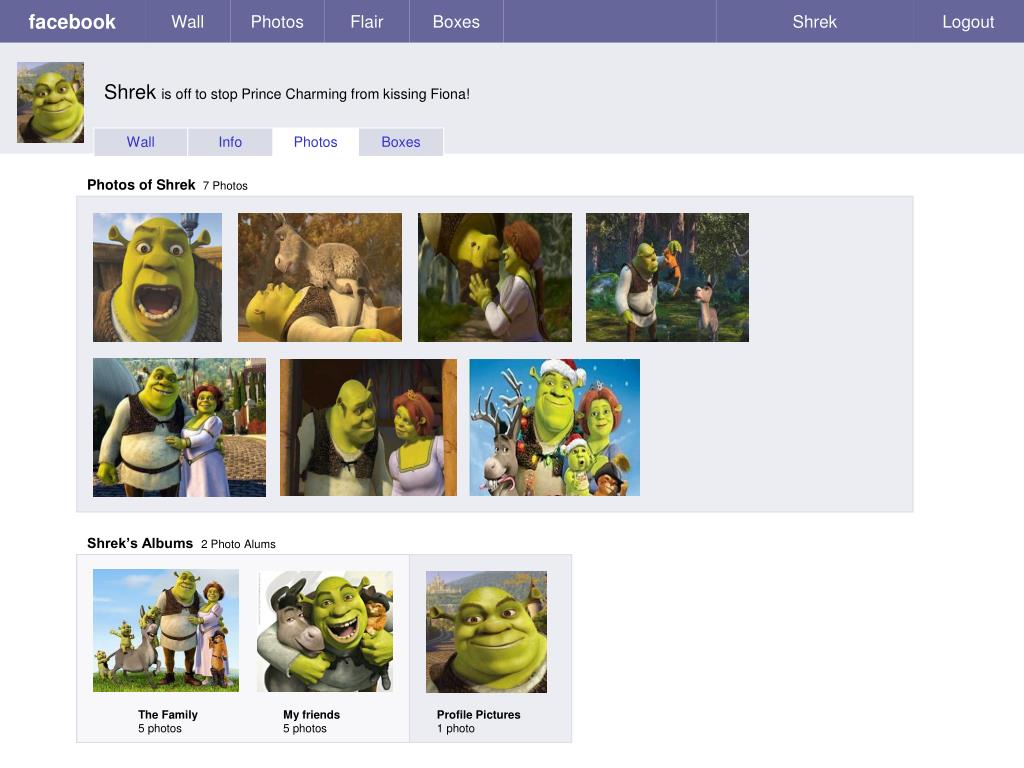Open forest photo with Shrek and Donkey
Viewport: 1024px width, 768px height.
point(667,277)
